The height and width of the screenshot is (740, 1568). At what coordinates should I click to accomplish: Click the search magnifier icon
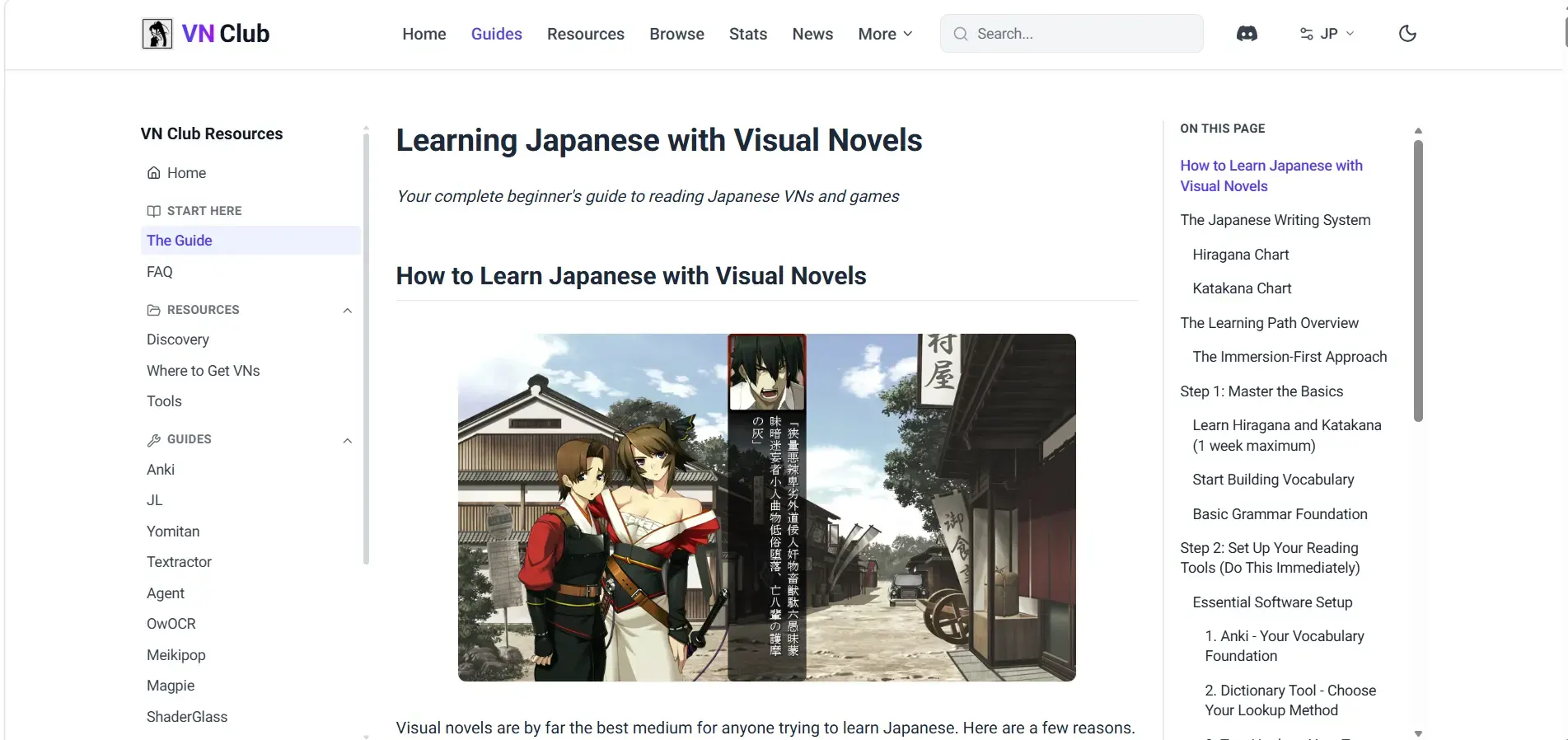point(960,34)
